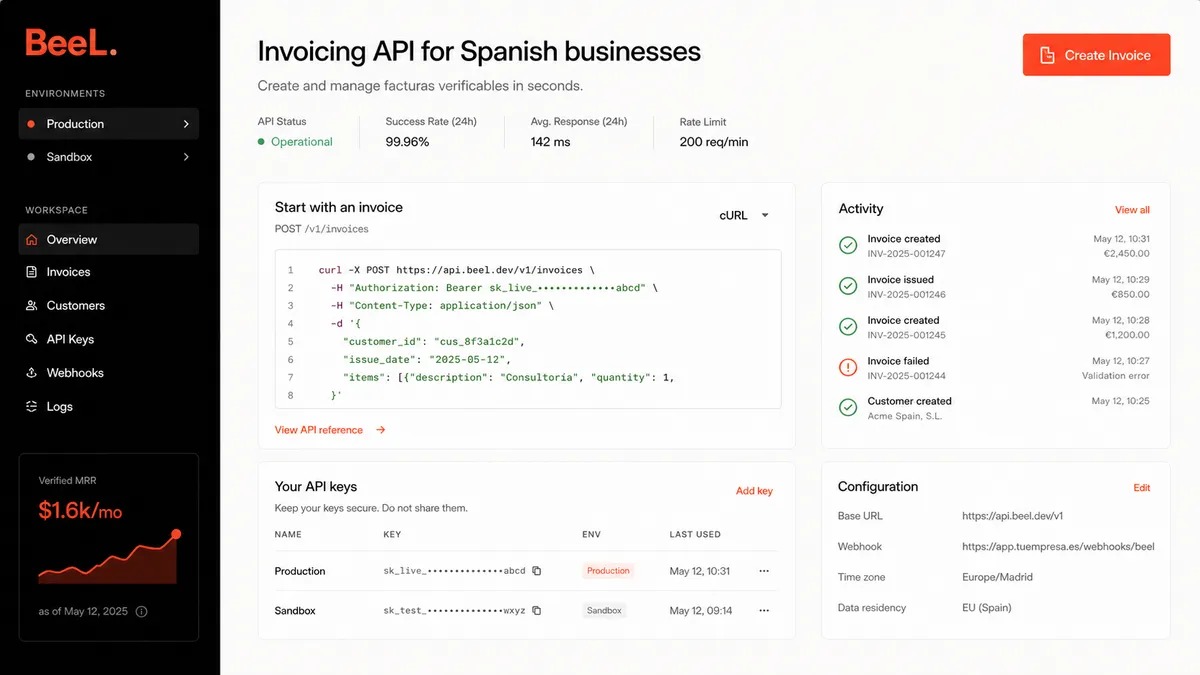The height and width of the screenshot is (675, 1200).
Task: Click the $1.6k/mo MRR value
Action: tap(80, 511)
